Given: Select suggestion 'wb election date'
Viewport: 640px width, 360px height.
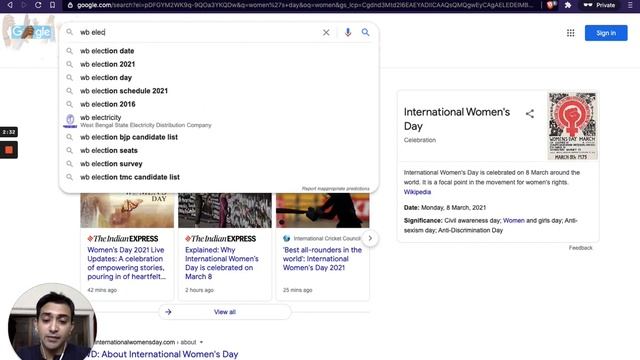Looking at the screenshot, I should [x=219, y=51].
